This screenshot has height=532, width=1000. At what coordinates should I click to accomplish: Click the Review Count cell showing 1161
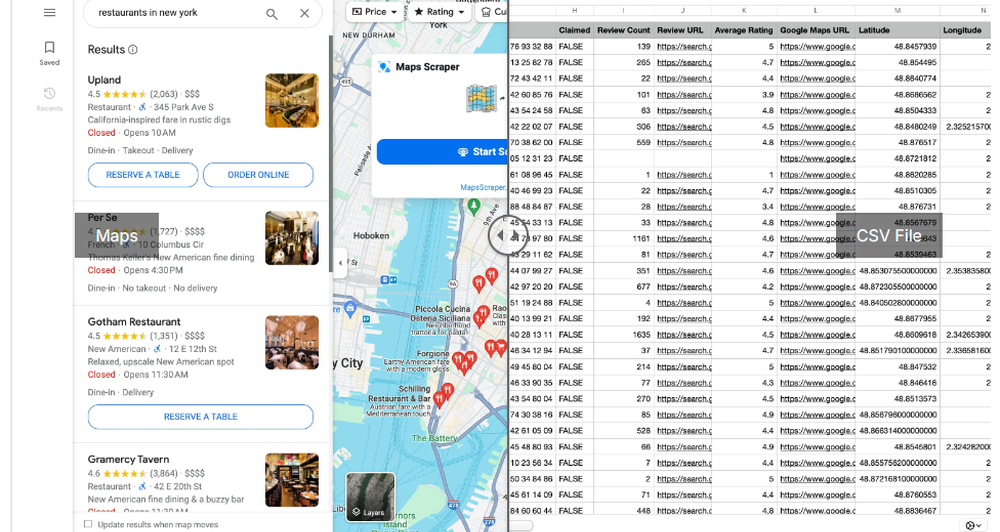point(624,239)
